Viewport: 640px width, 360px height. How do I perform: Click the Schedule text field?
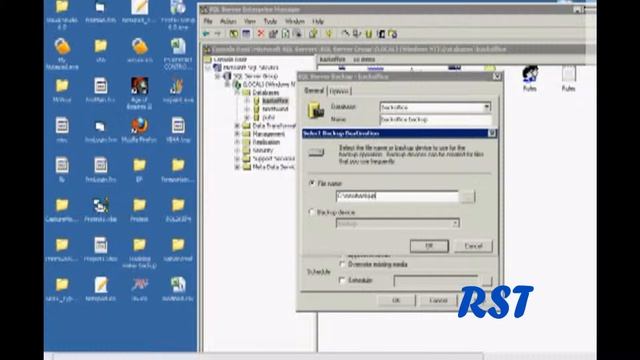point(436,281)
